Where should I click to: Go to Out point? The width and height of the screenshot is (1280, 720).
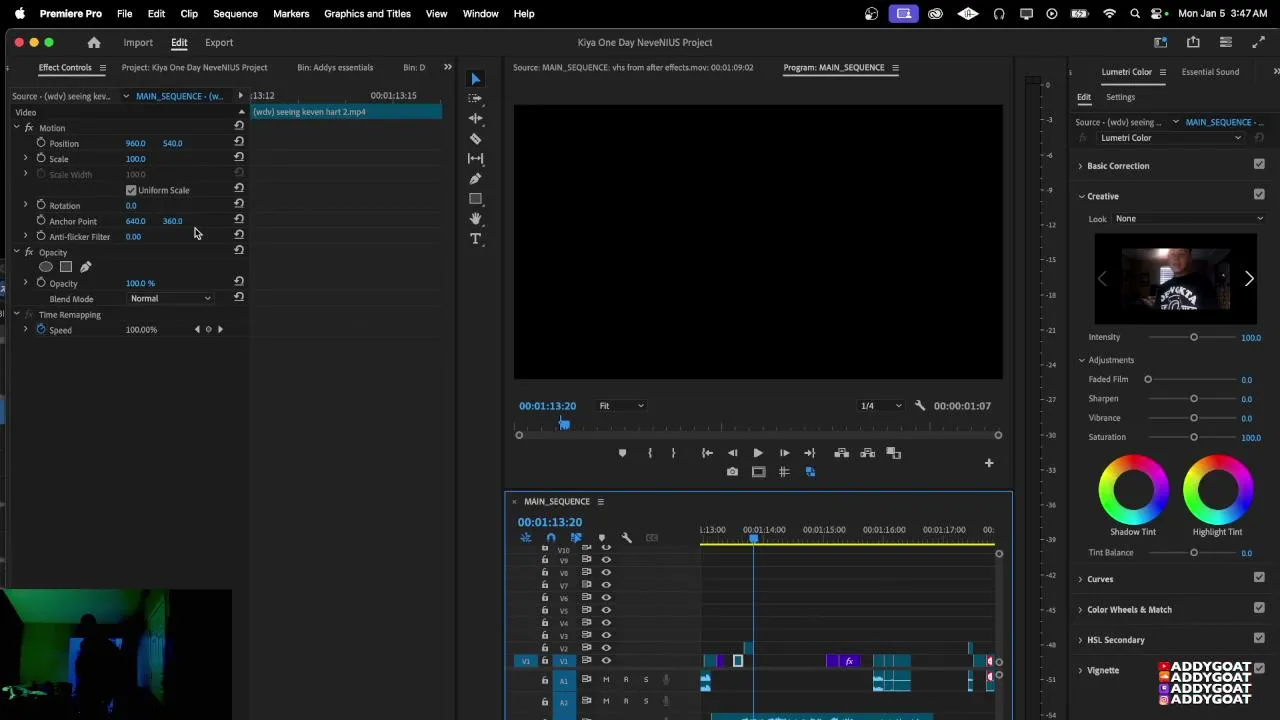810,453
